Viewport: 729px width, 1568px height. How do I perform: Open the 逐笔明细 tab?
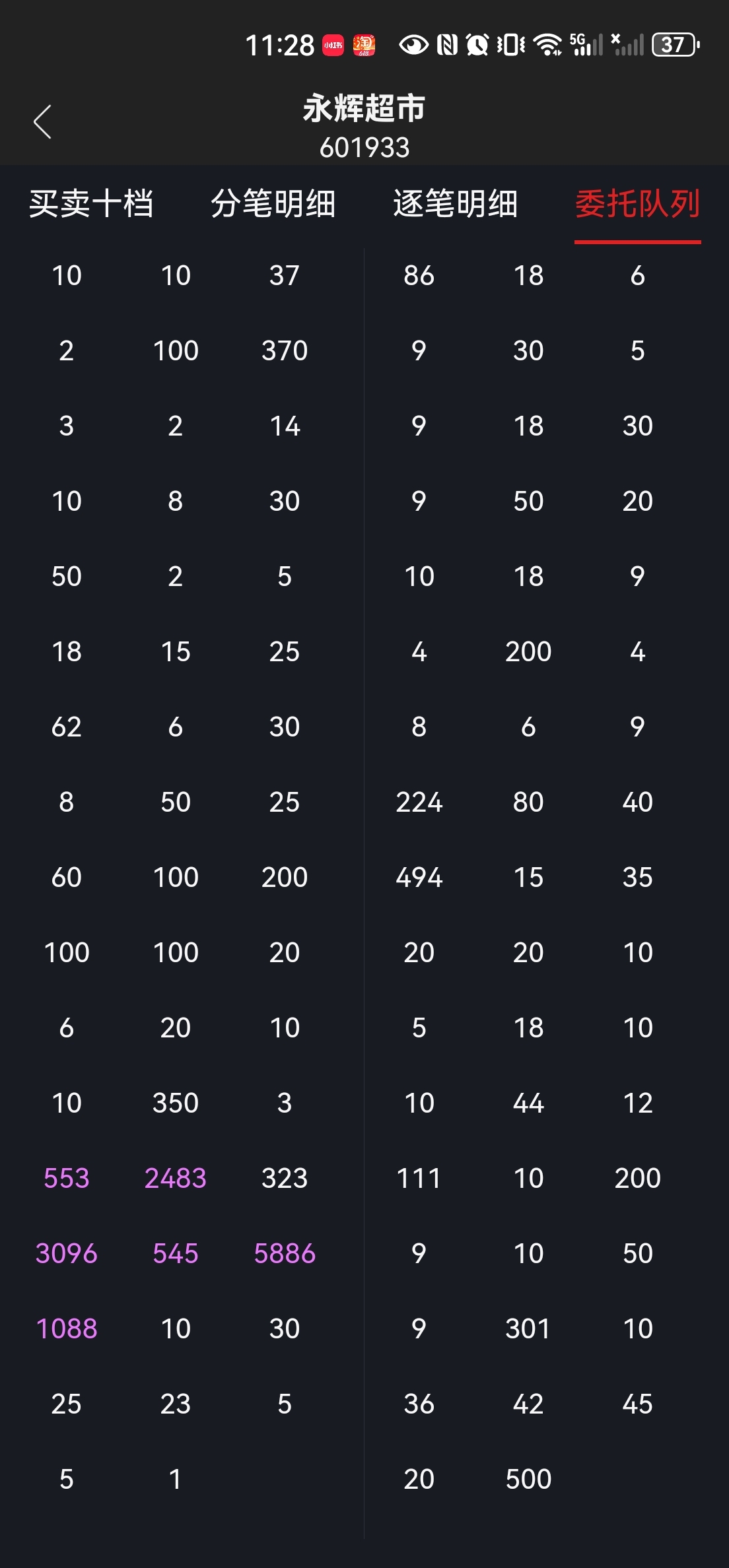pyautogui.click(x=456, y=203)
